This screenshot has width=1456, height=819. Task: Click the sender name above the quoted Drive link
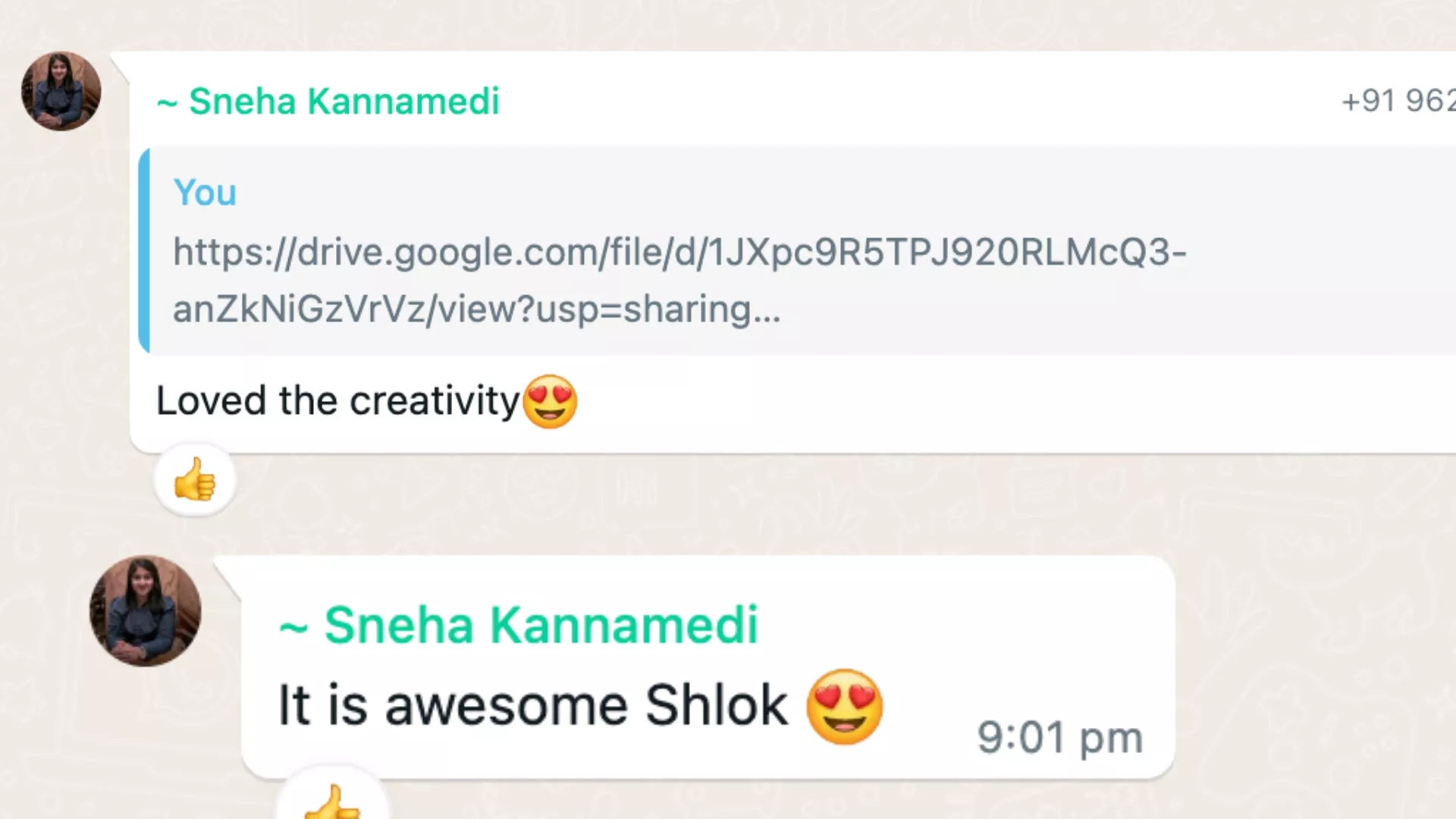(x=344, y=102)
